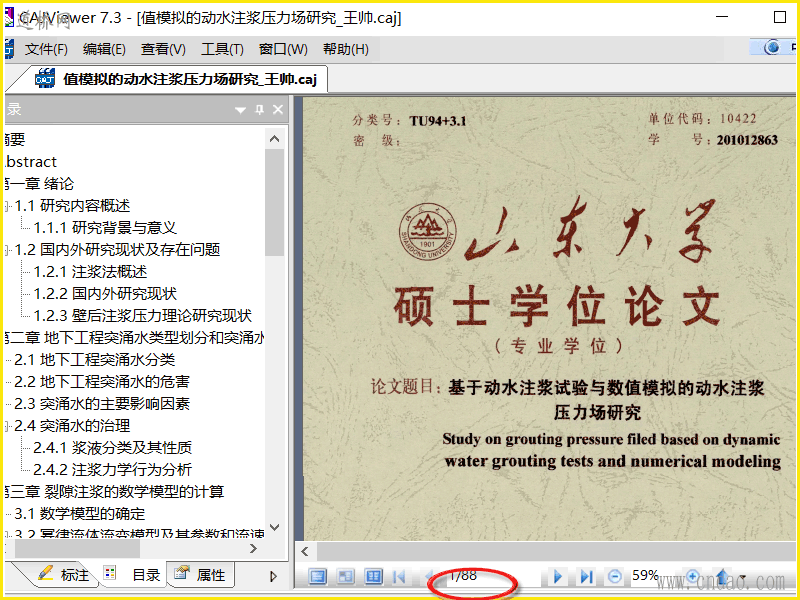Viewport: 800px width, 600px height.
Task: Open outline entry 第三章 裂隙注浆的数学模型的计算
Action: tap(114, 491)
